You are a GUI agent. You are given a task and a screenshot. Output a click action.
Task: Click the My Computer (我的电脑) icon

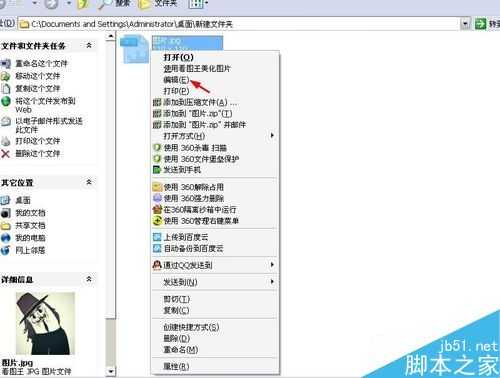pyautogui.click(x=6, y=238)
